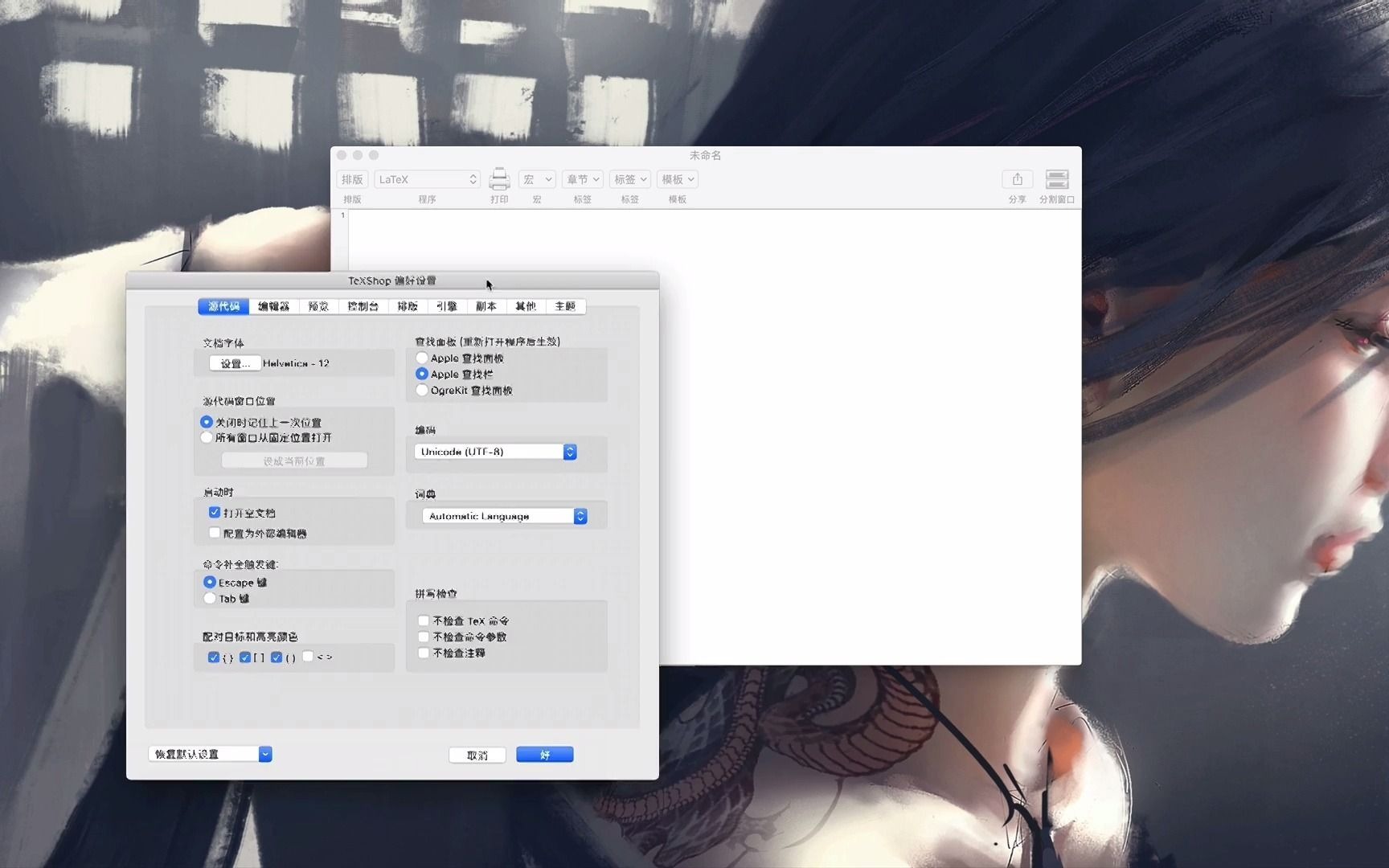Toggle the angle brackets < > checkbox
Screen dimensions: 1389x868
pos(308,657)
